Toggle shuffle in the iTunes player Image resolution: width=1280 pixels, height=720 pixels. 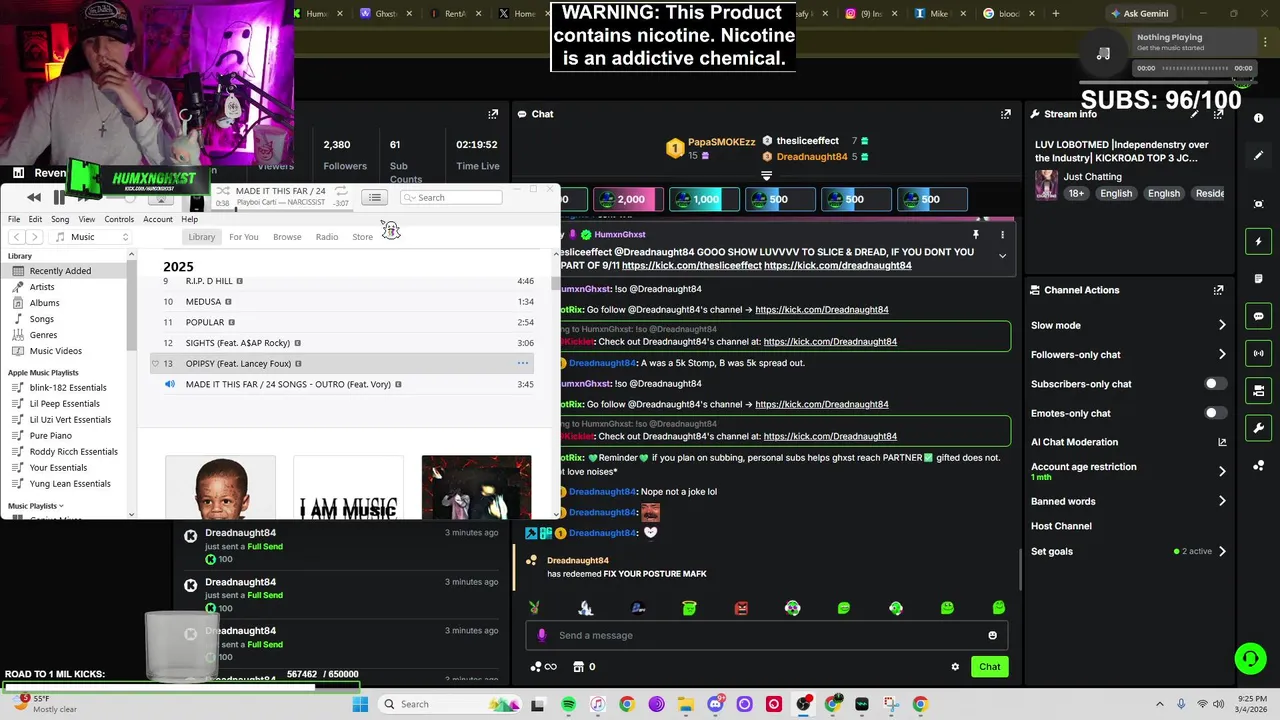(222, 191)
